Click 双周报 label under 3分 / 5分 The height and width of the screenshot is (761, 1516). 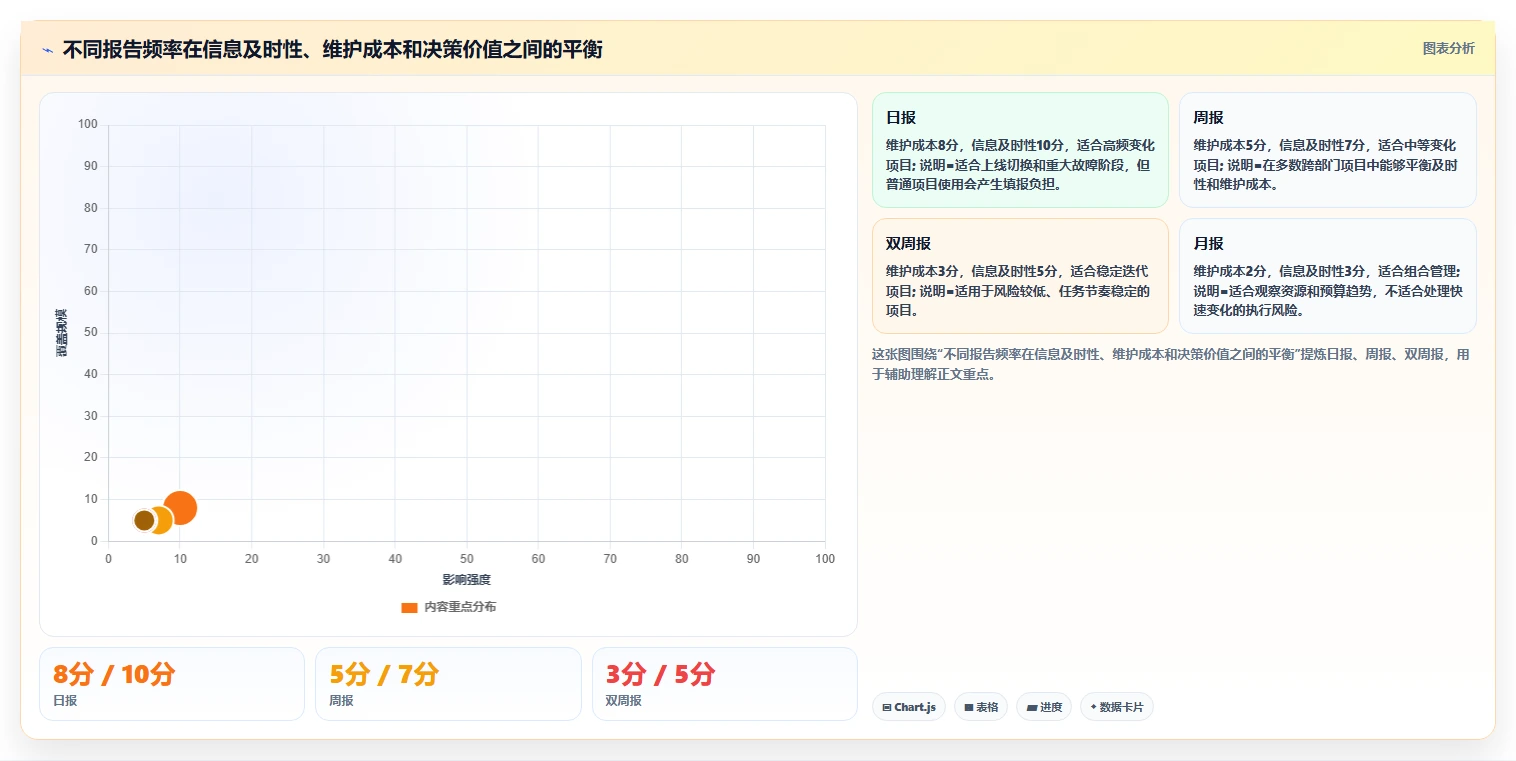(624, 701)
